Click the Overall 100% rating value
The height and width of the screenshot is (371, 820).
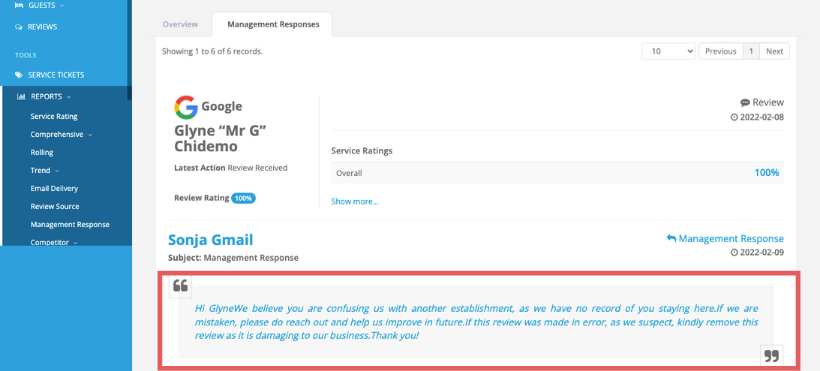[x=766, y=173]
